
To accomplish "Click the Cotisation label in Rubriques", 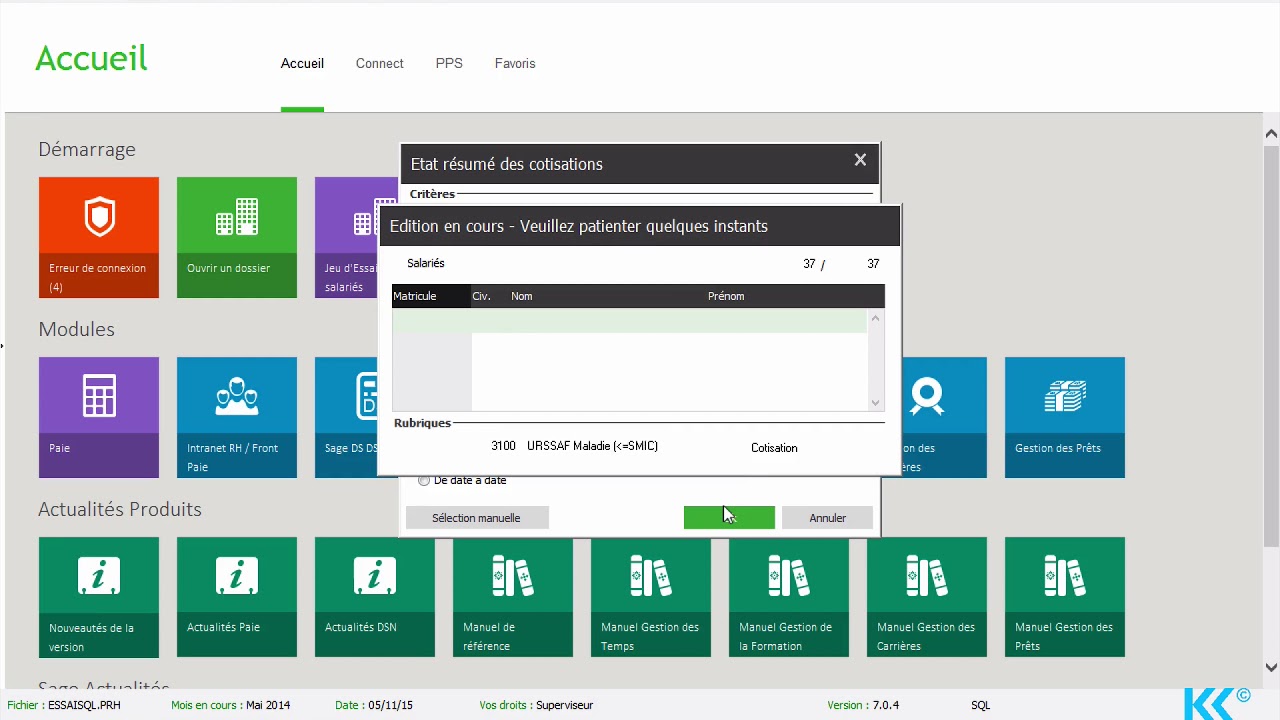I will (774, 448).
